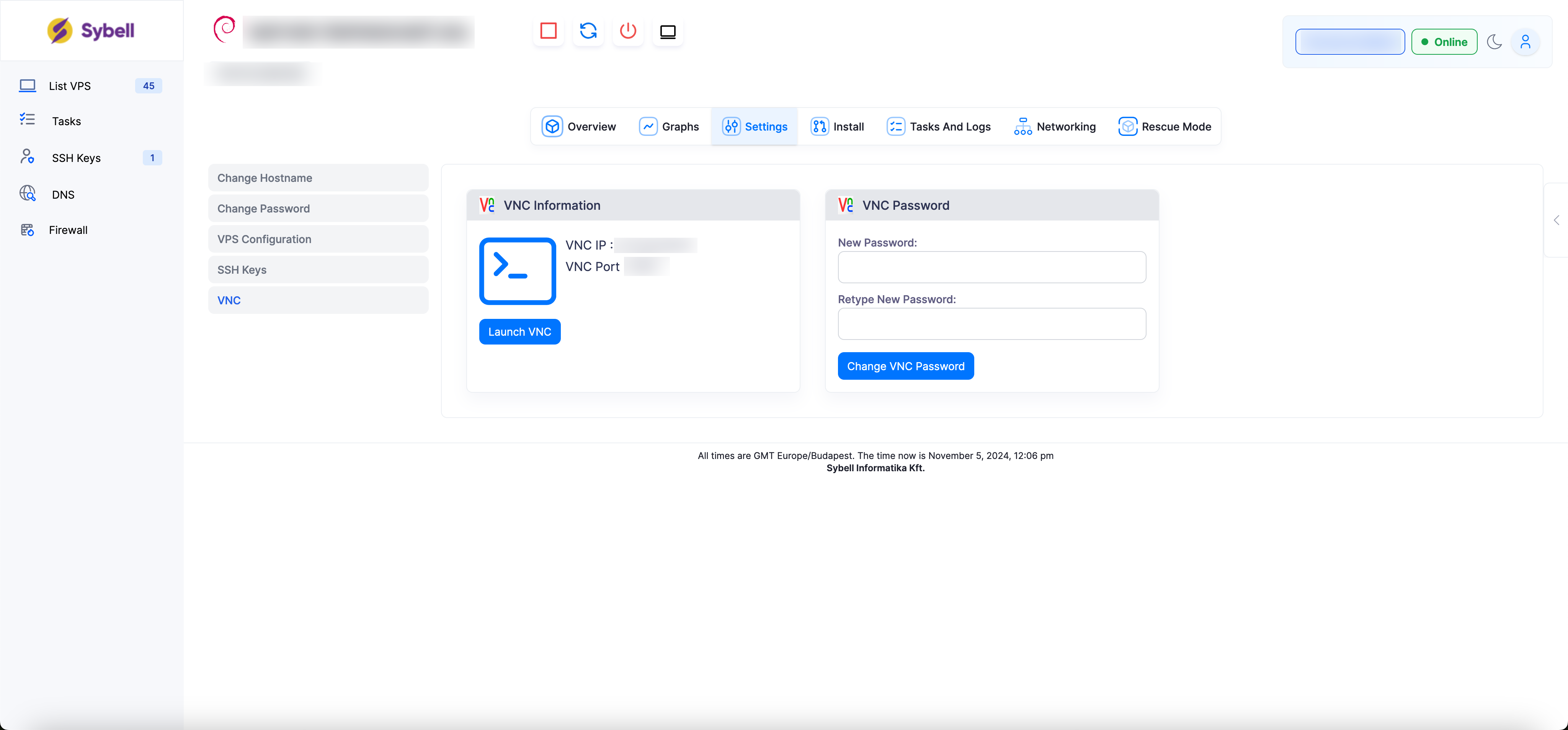Click the blue Restart VPS icon
This screenshot has width=1568, height=730.
[588, 31]
